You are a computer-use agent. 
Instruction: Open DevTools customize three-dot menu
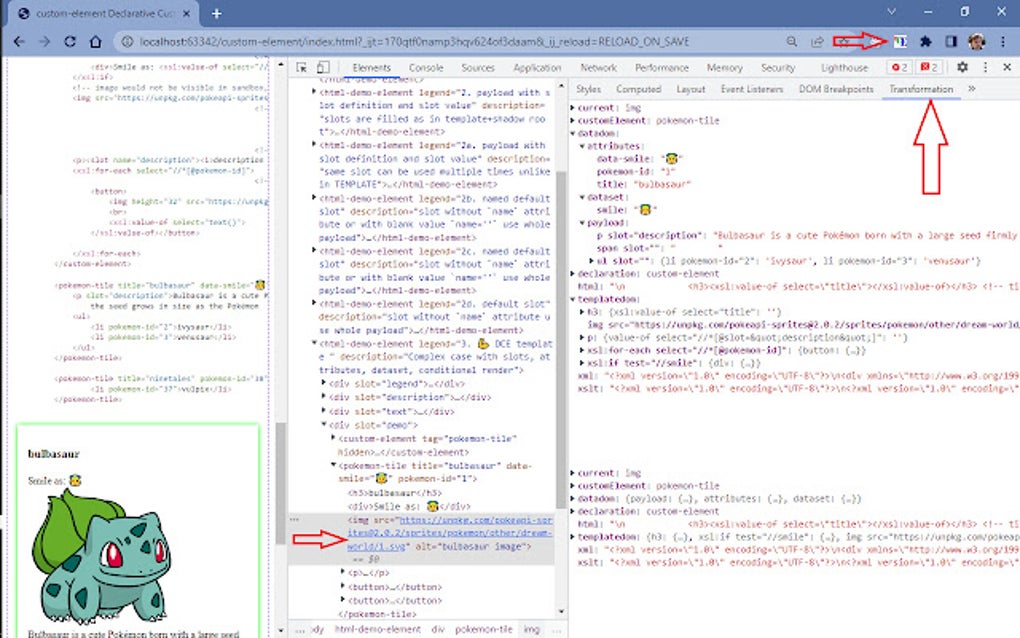click(x=986, y=68)
